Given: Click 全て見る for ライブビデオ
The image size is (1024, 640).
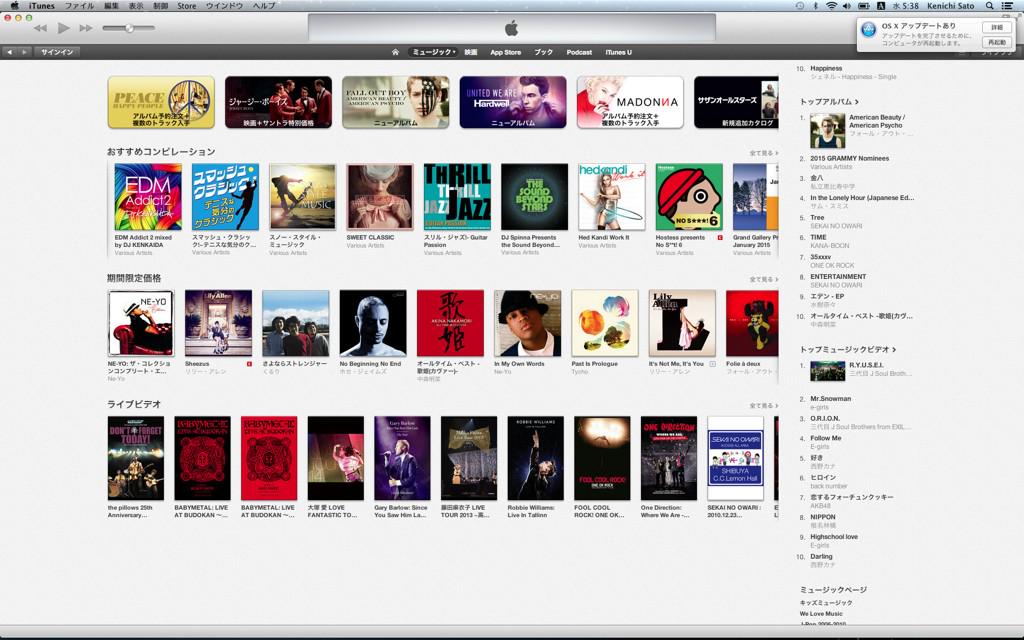Looking at the screenshot, I should (763, 406).
